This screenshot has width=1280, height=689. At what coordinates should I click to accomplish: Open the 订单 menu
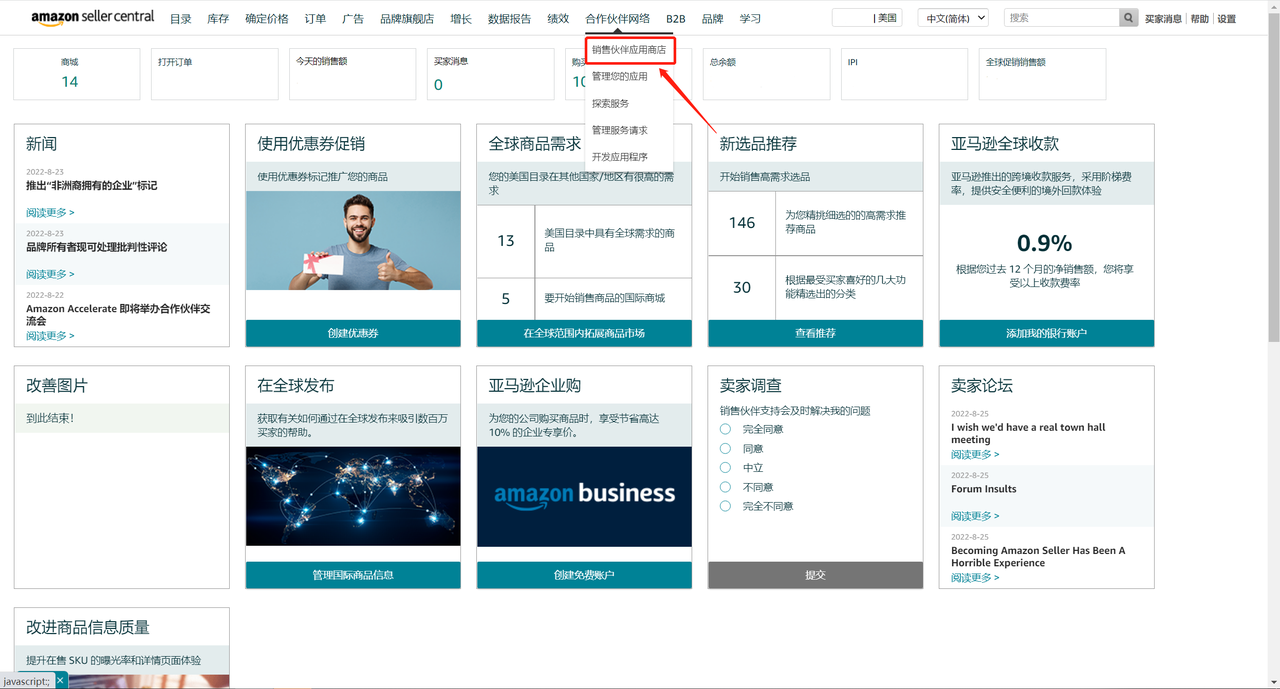pyautogui.click(x=315, y=19)
